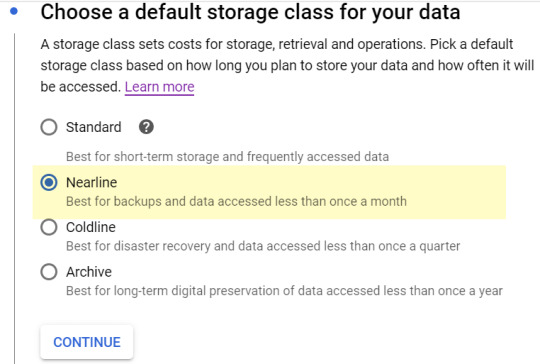Click the blue step bullet beside the heading

[14, 12]
